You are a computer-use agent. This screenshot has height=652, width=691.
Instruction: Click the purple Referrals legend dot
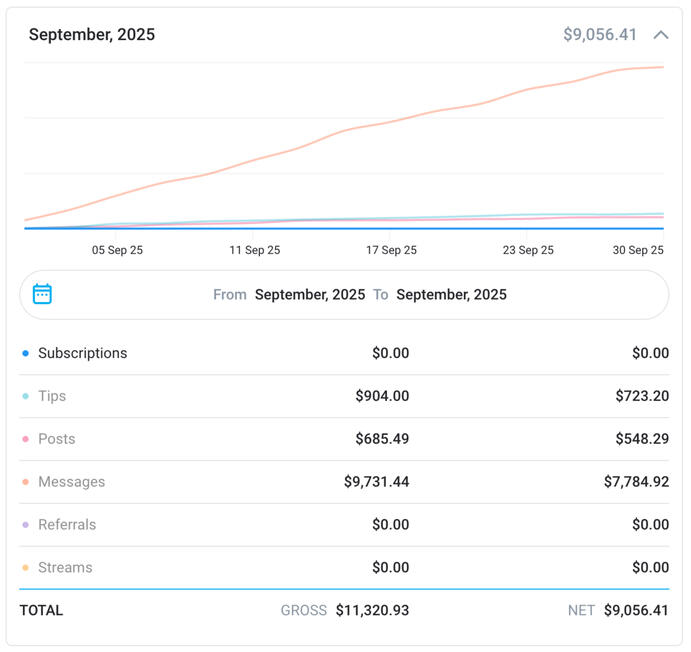tap(26, 525)
